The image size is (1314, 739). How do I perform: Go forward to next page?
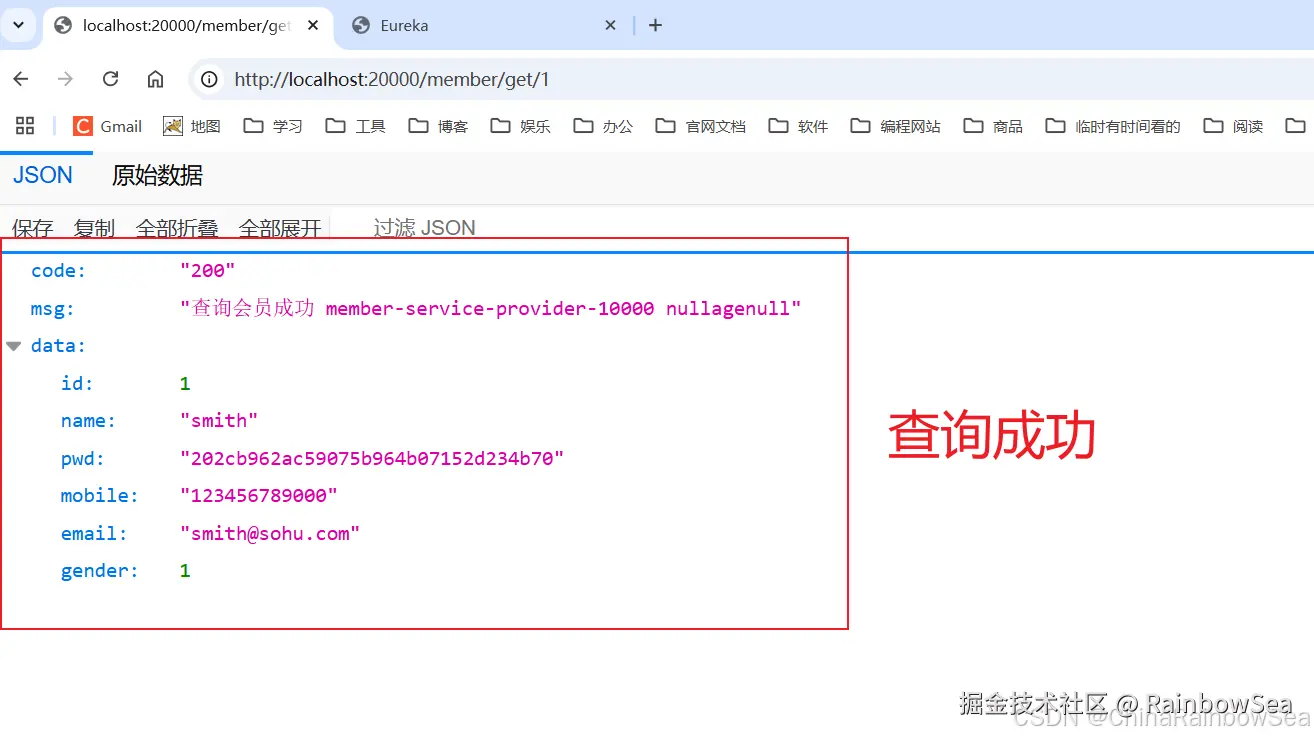pos(65,79)
